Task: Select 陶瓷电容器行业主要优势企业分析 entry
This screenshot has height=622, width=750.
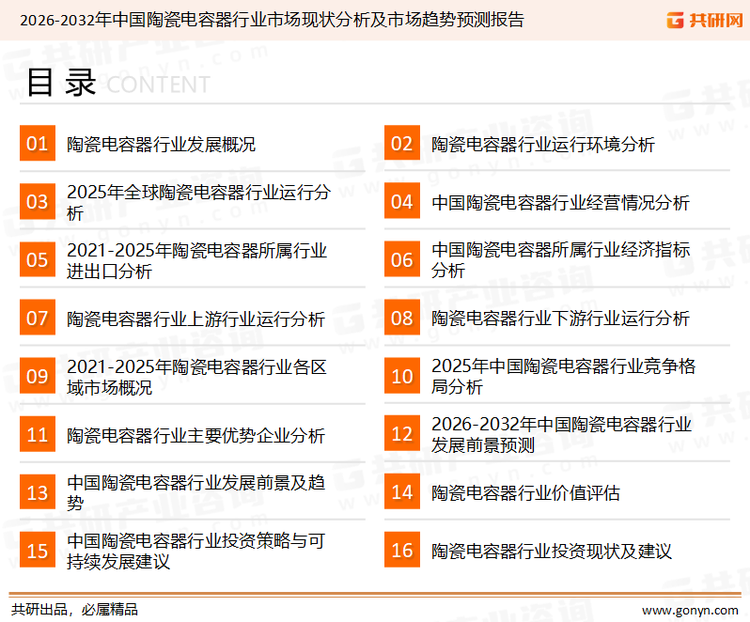Action: [x=196, y=435]
